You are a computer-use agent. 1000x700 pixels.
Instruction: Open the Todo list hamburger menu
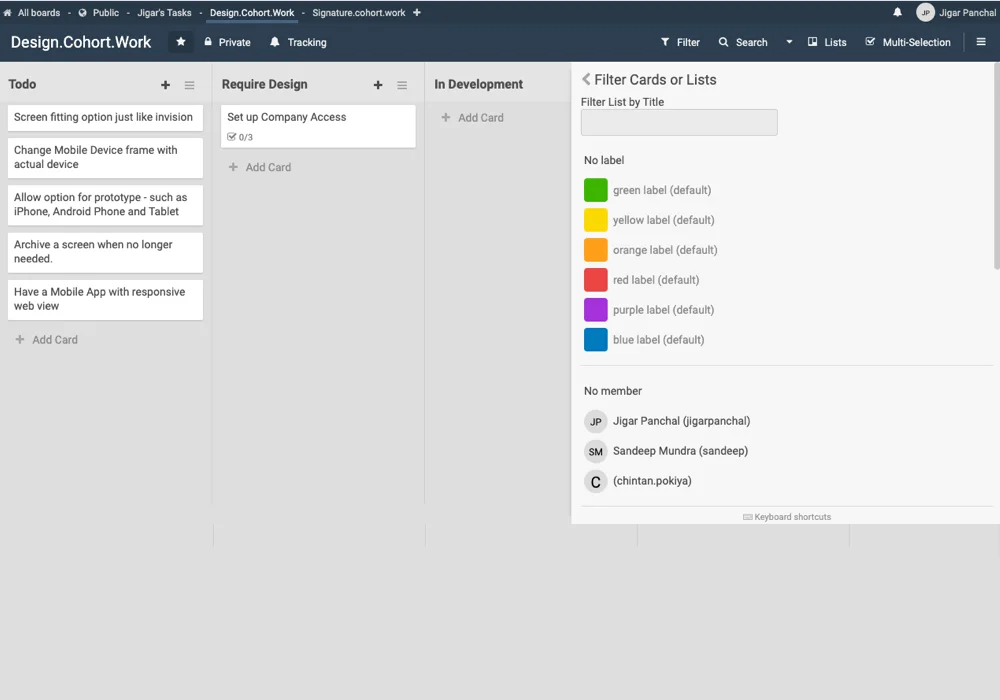click(190, 85)
